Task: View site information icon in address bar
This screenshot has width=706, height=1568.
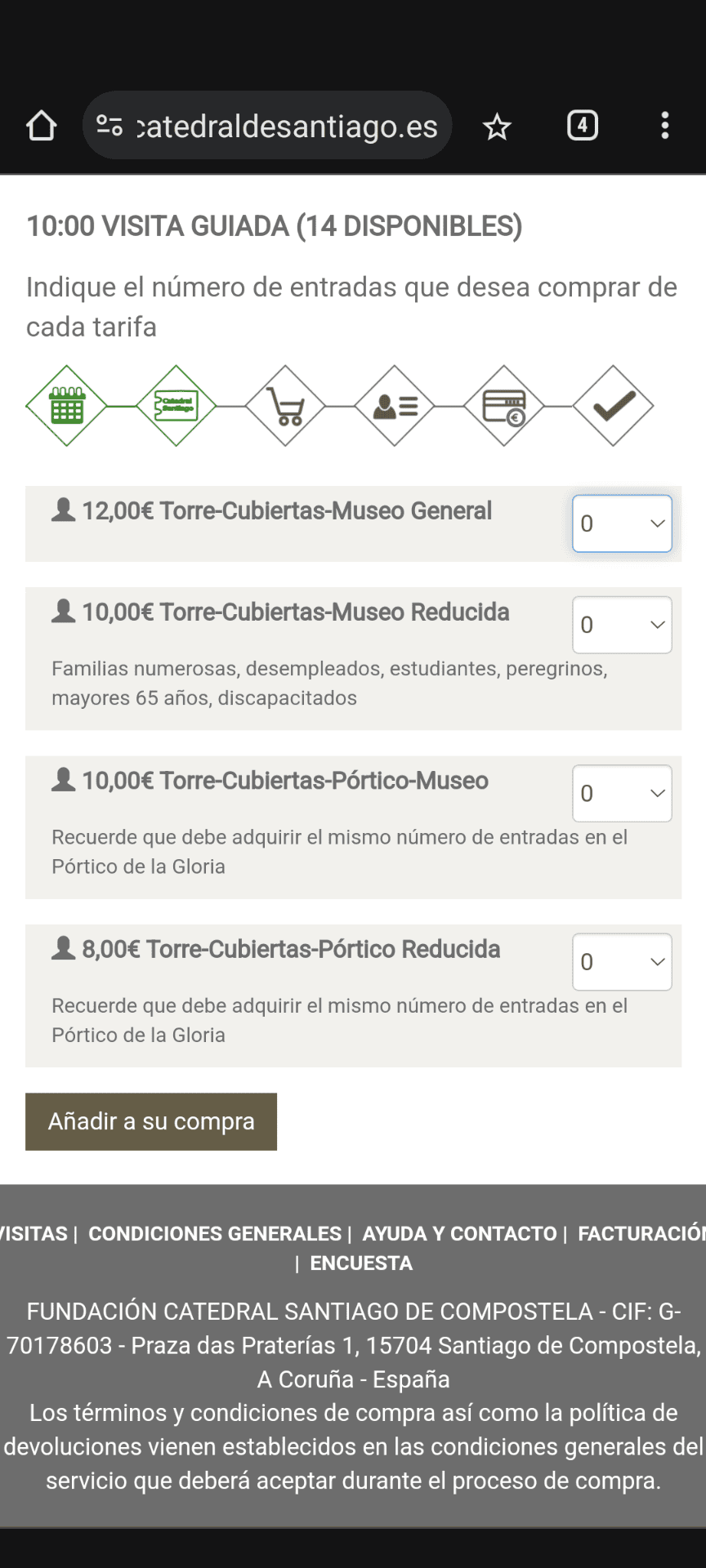Action: tap(109, 126)
